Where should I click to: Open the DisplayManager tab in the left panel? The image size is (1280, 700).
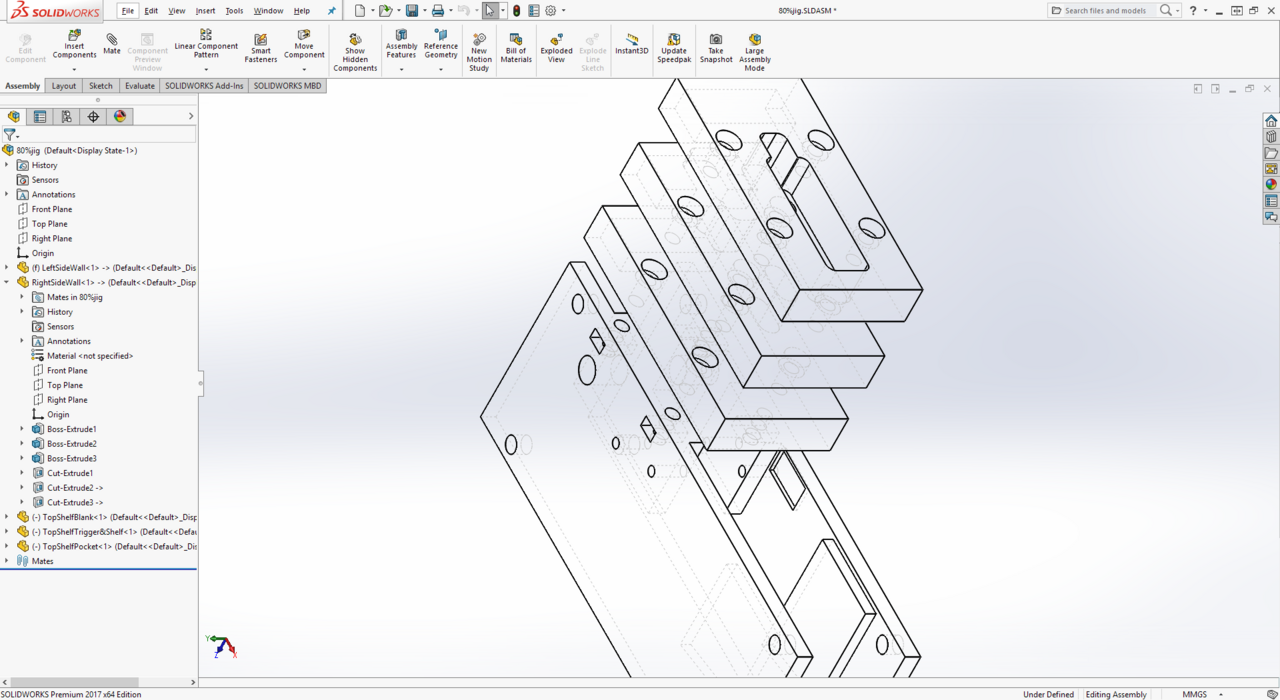click(x=120, y=117)
